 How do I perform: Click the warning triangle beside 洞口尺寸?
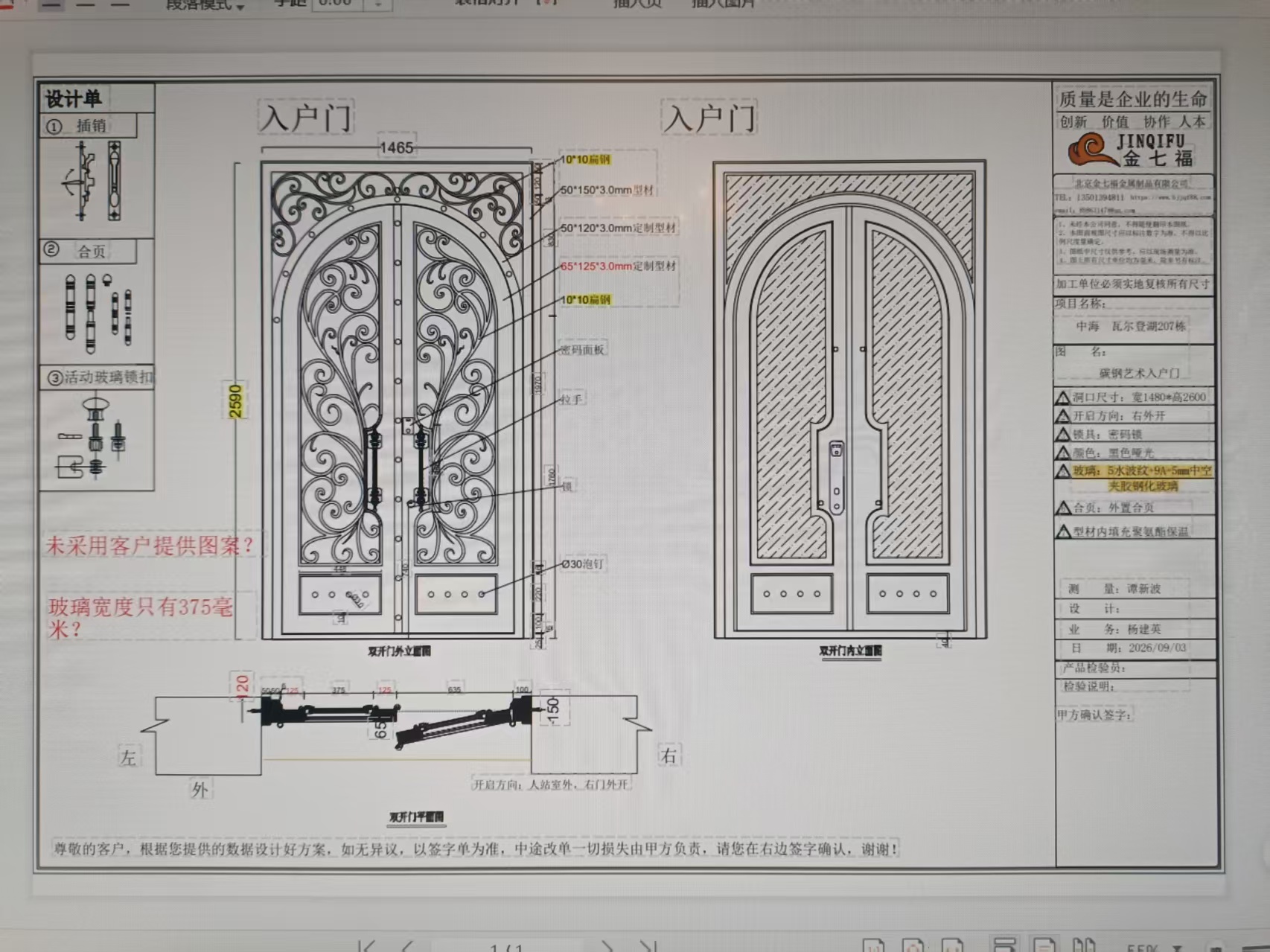[1063, 397]
